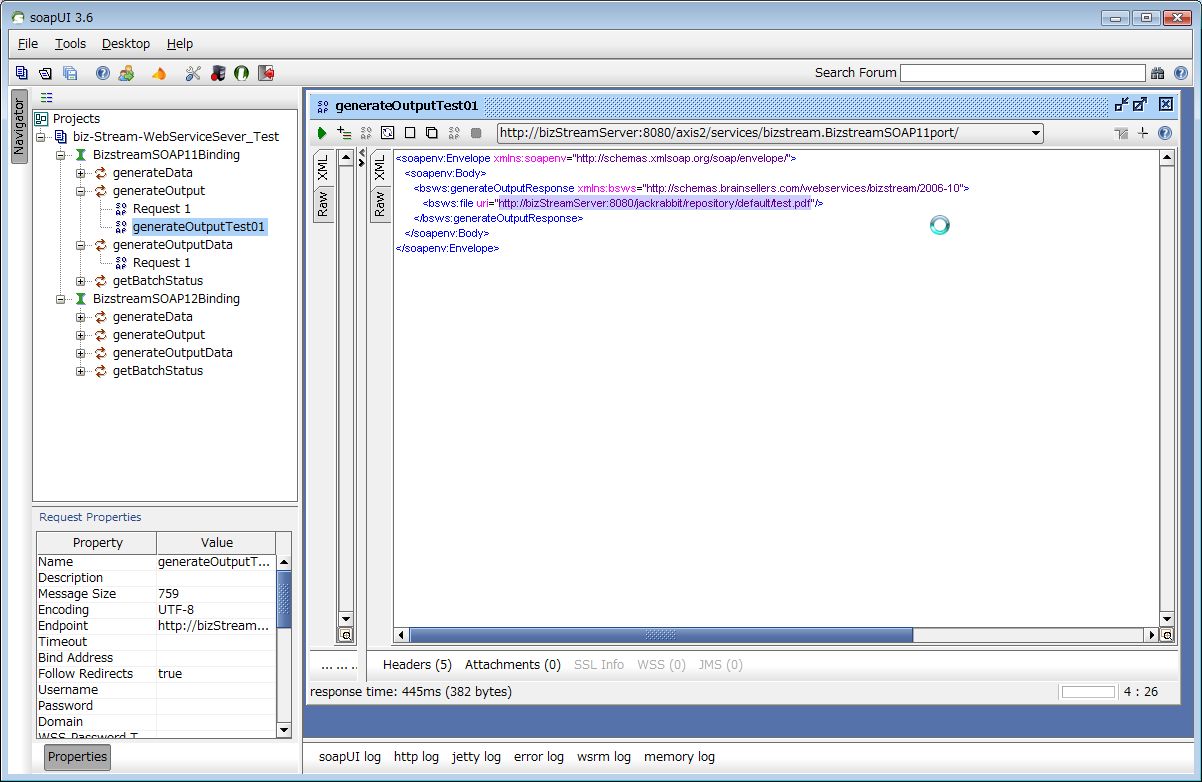1202x782 pixels.
Task: Click the create default request icon
Action: [366, 133]
